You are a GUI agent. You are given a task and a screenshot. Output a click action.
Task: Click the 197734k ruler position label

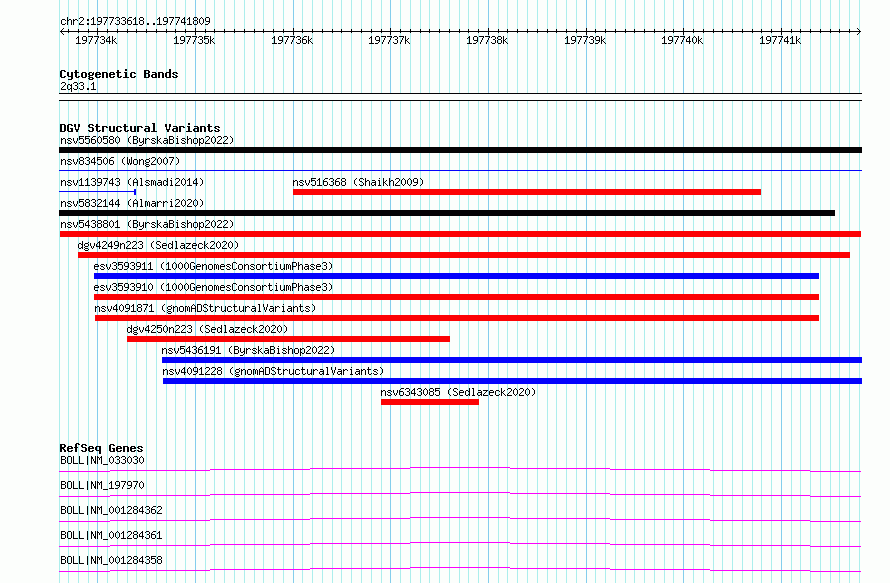click(x=96, y=40)
